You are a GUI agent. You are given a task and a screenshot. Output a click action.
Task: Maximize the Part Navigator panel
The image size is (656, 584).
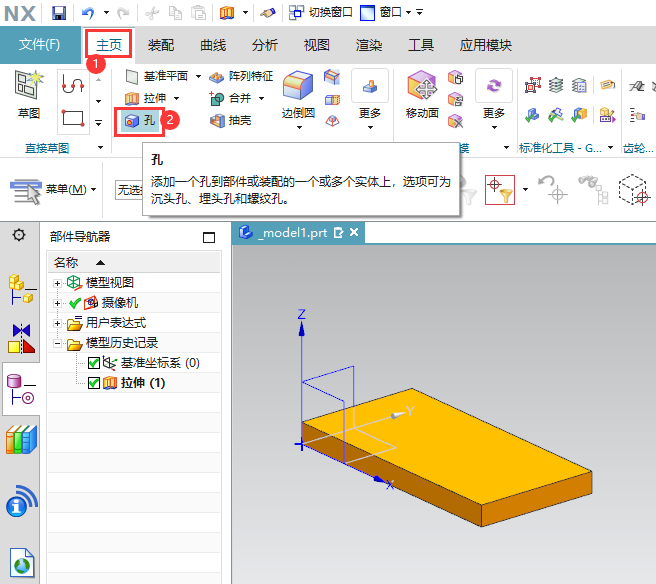point(209,237)
